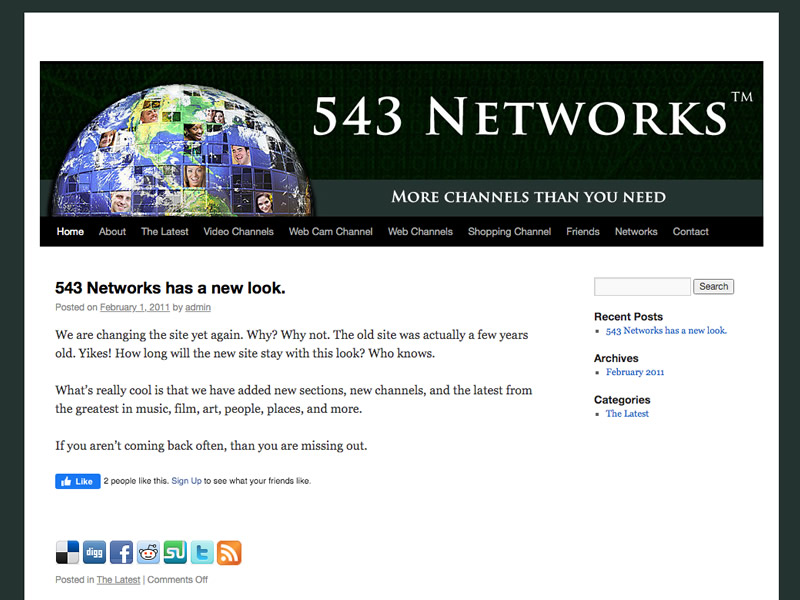Click the 543 Networks globe banner
Screen dimensions: 800x600
[401, 139]
